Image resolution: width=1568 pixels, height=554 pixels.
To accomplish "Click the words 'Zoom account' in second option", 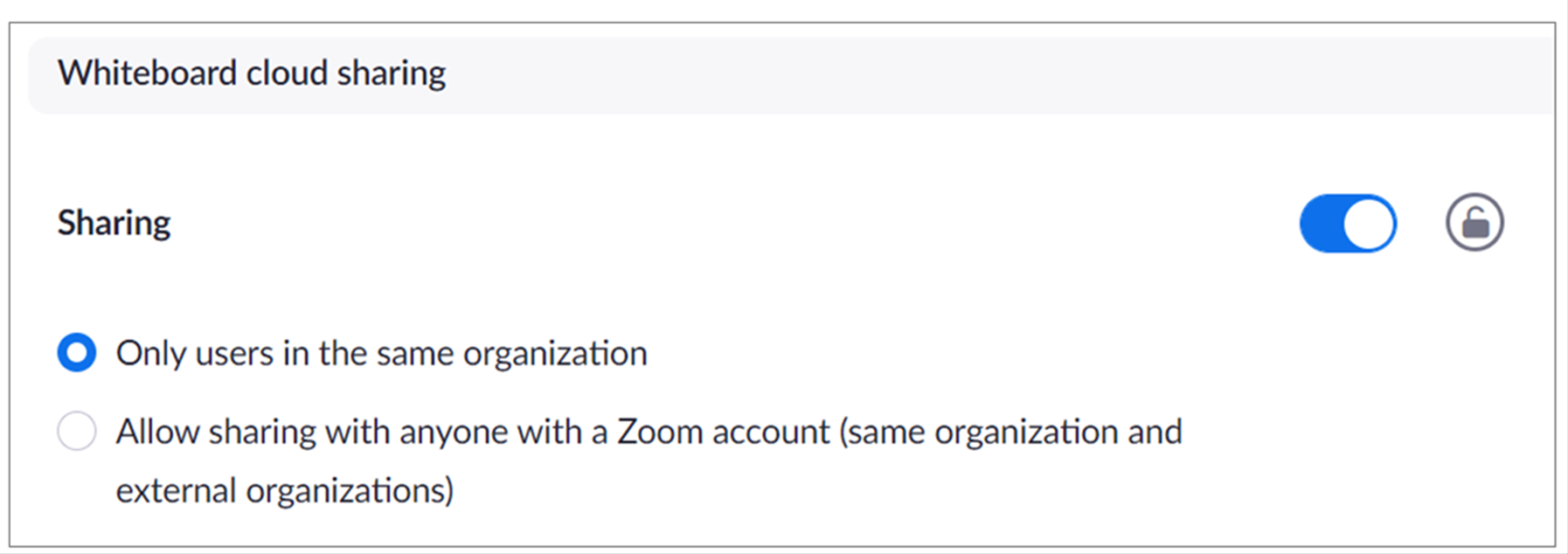I will [x=724, y=432].
